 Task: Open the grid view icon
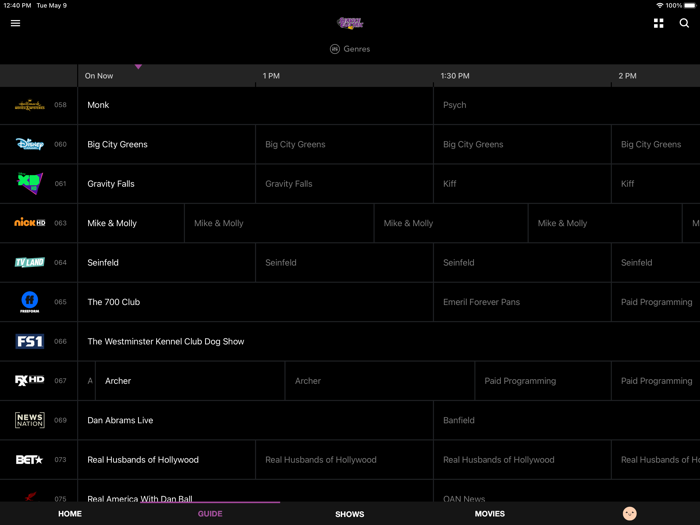658,23
